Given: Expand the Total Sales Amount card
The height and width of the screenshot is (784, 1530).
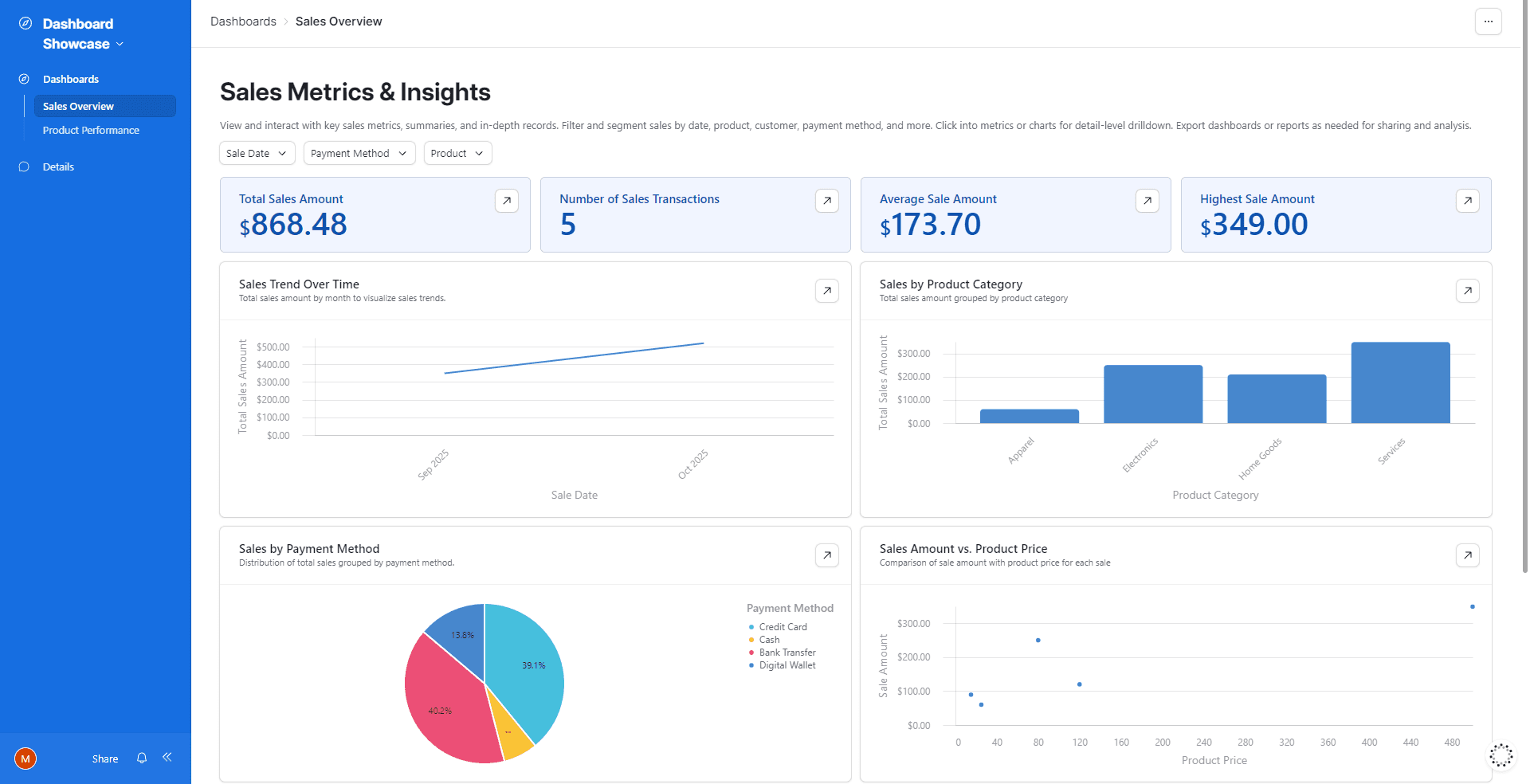Looking at the screenshot, I should coord(506,201).
